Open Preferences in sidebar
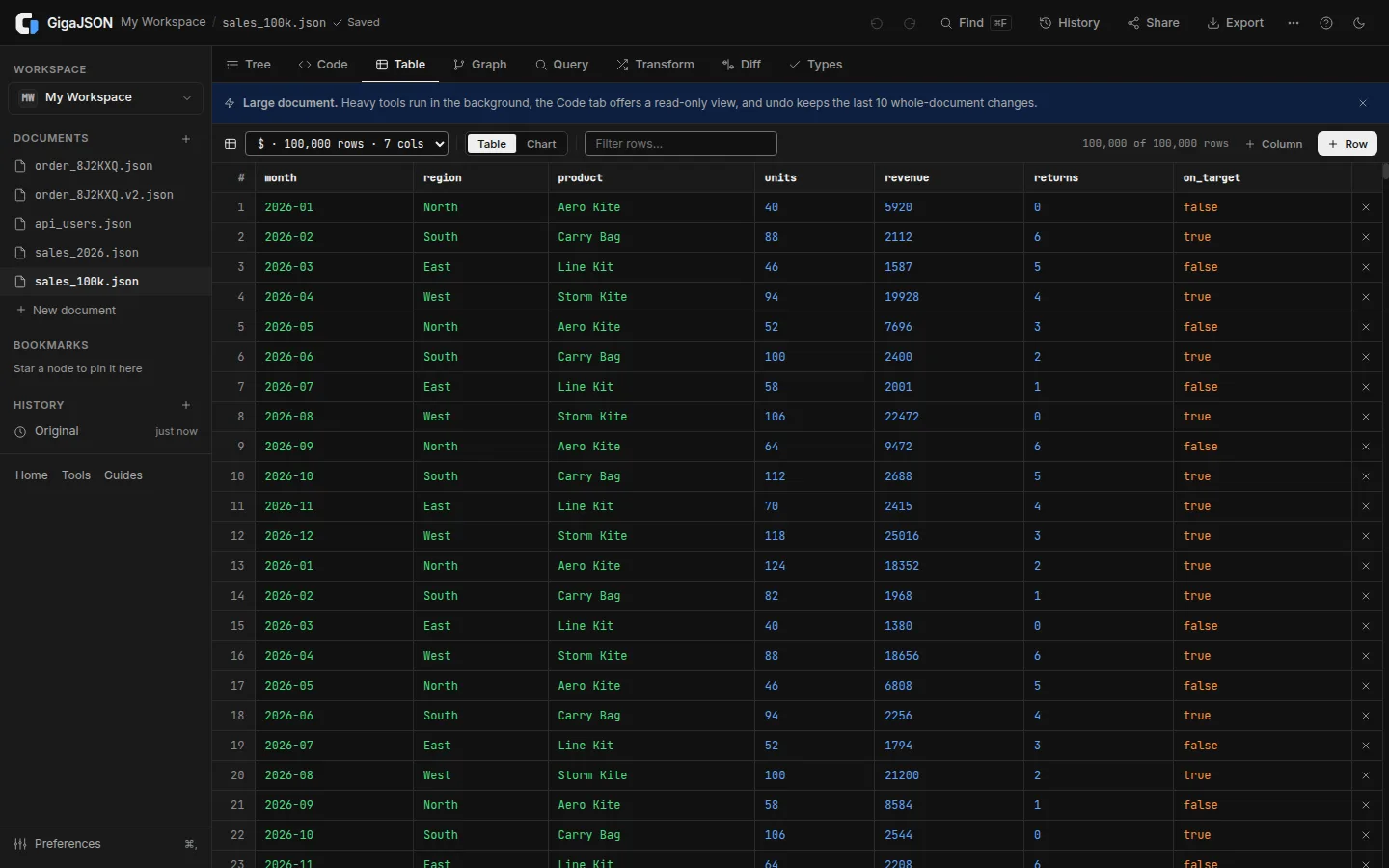Screen dimensions: 1389x868 pyautogui.click(x=106, y=844)
